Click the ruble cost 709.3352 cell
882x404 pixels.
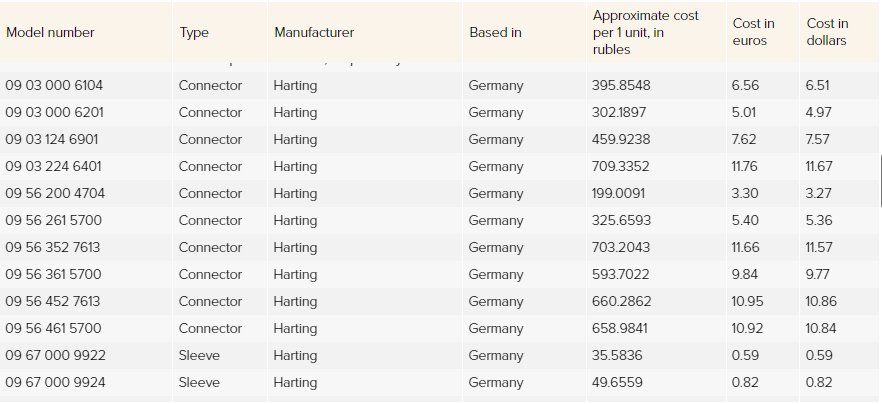click(620, 167)
